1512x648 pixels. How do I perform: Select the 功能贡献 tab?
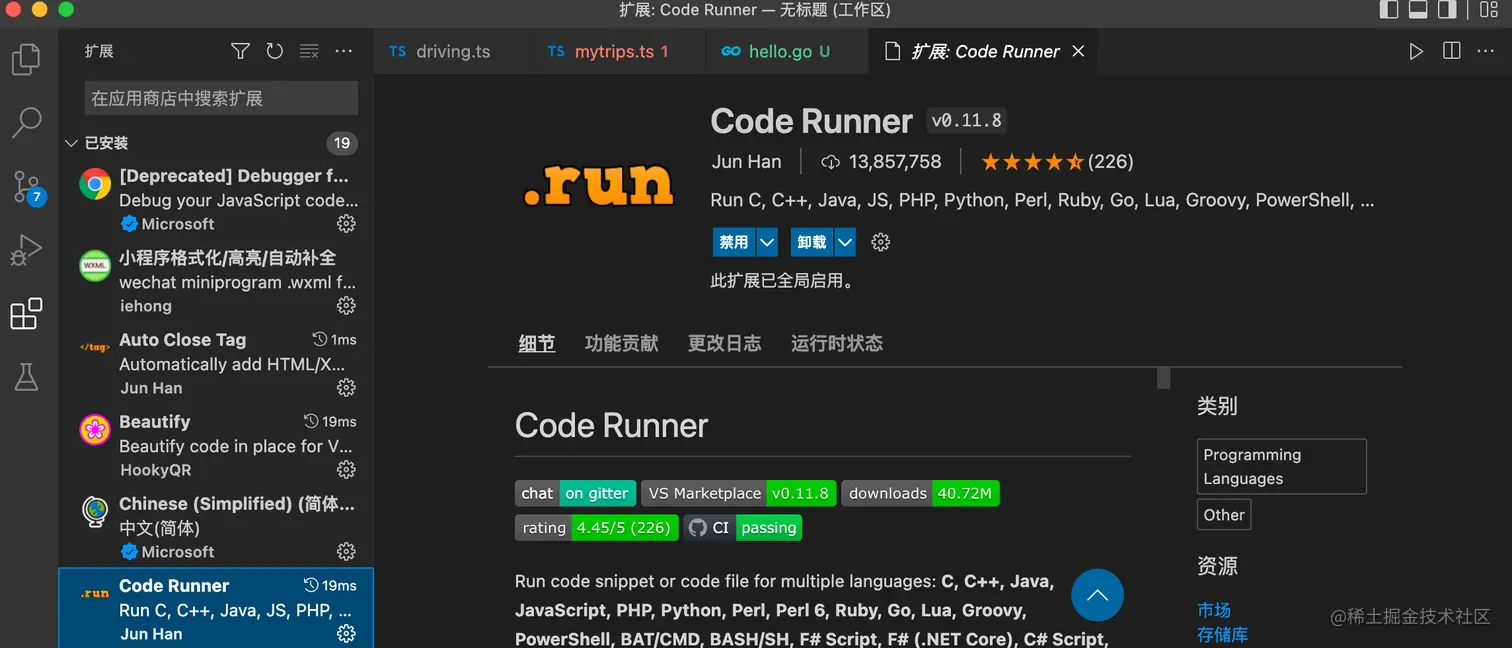click(x=621, y=343)
